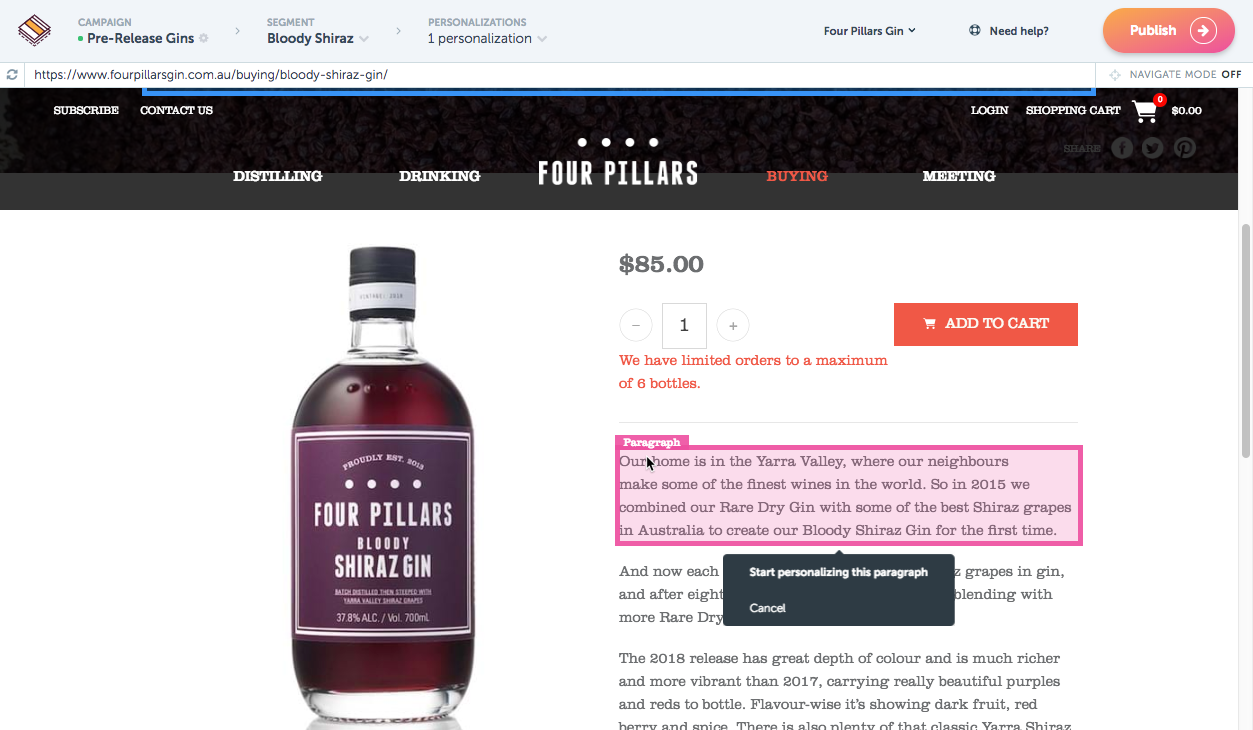Click the quantity input field
Viewport: 1253px width, 730px height.
click(684, 326)
